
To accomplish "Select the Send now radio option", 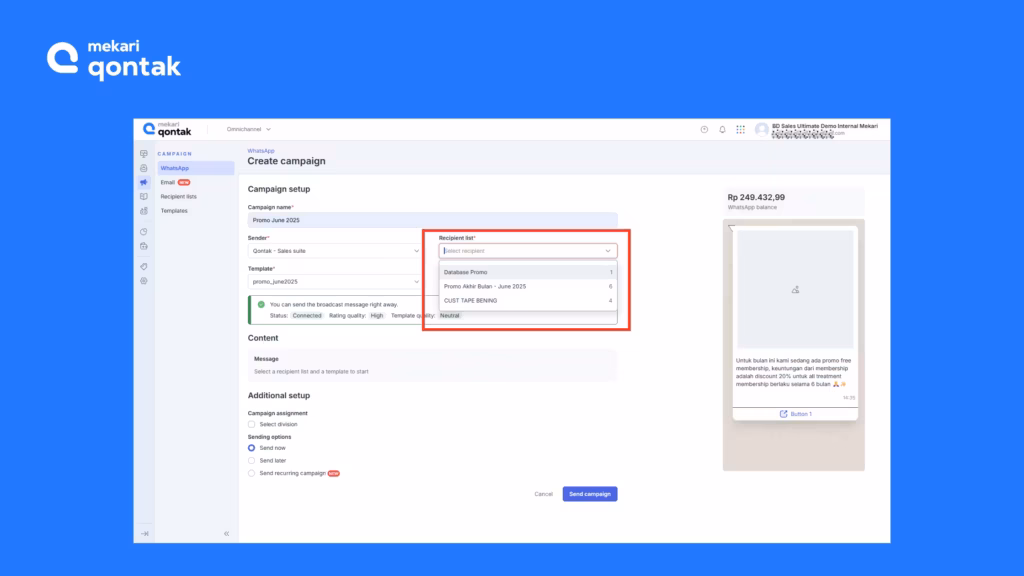I will click(251, 448).
